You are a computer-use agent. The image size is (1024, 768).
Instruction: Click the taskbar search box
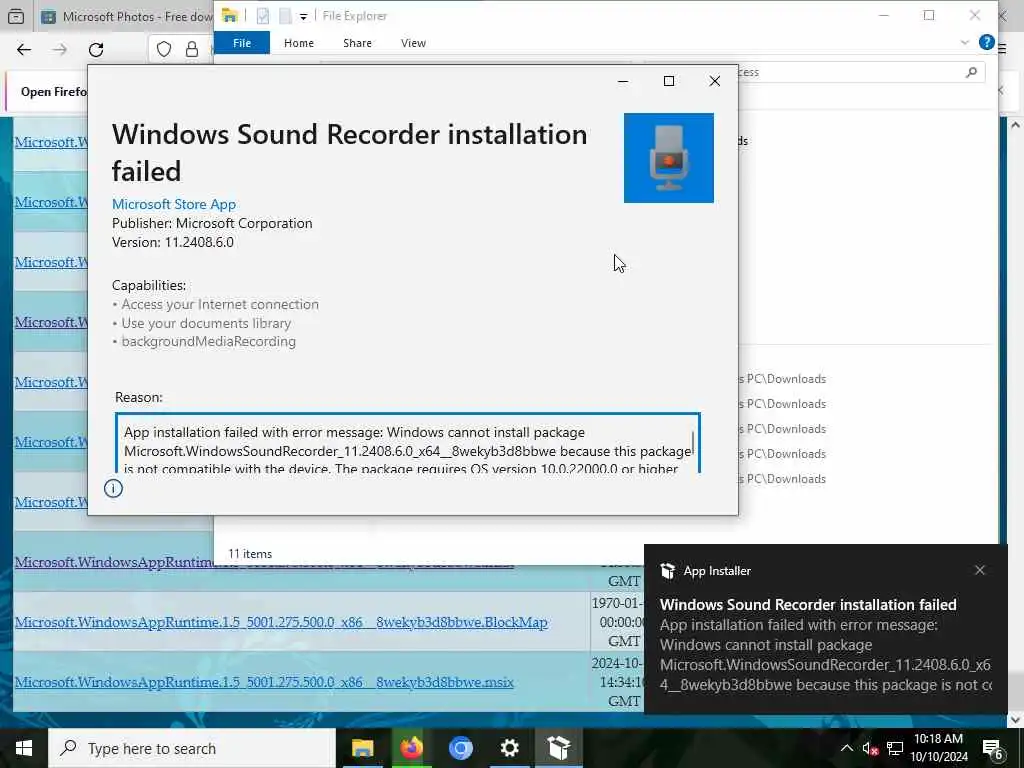192,748
